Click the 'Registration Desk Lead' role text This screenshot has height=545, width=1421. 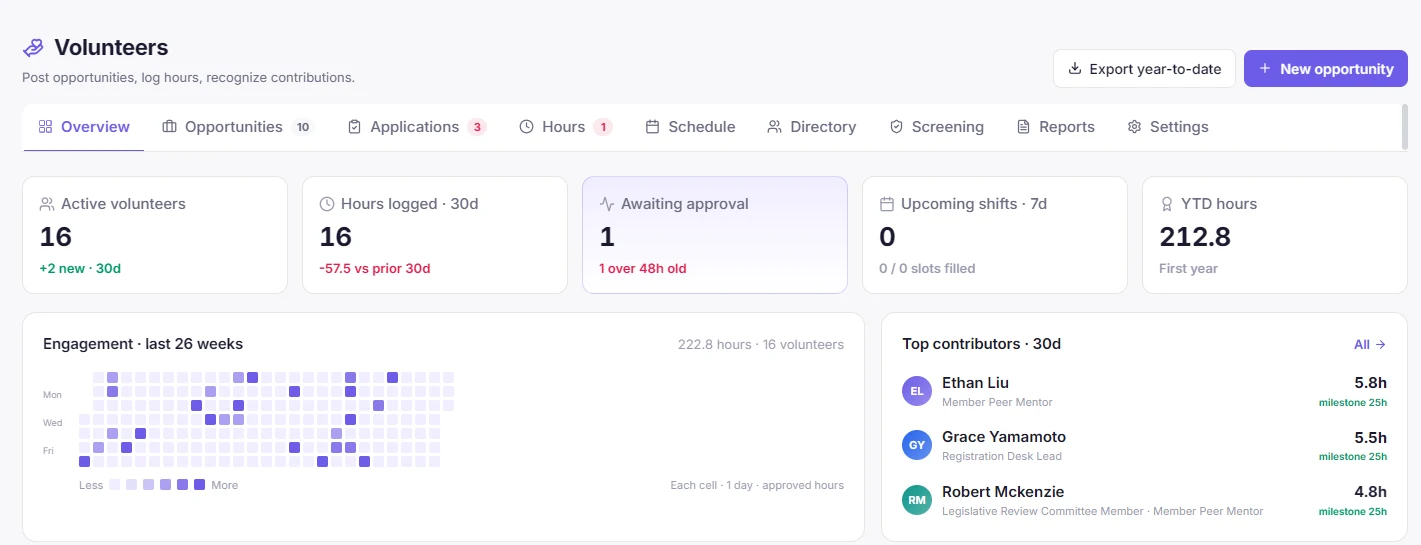[1002, 456]
